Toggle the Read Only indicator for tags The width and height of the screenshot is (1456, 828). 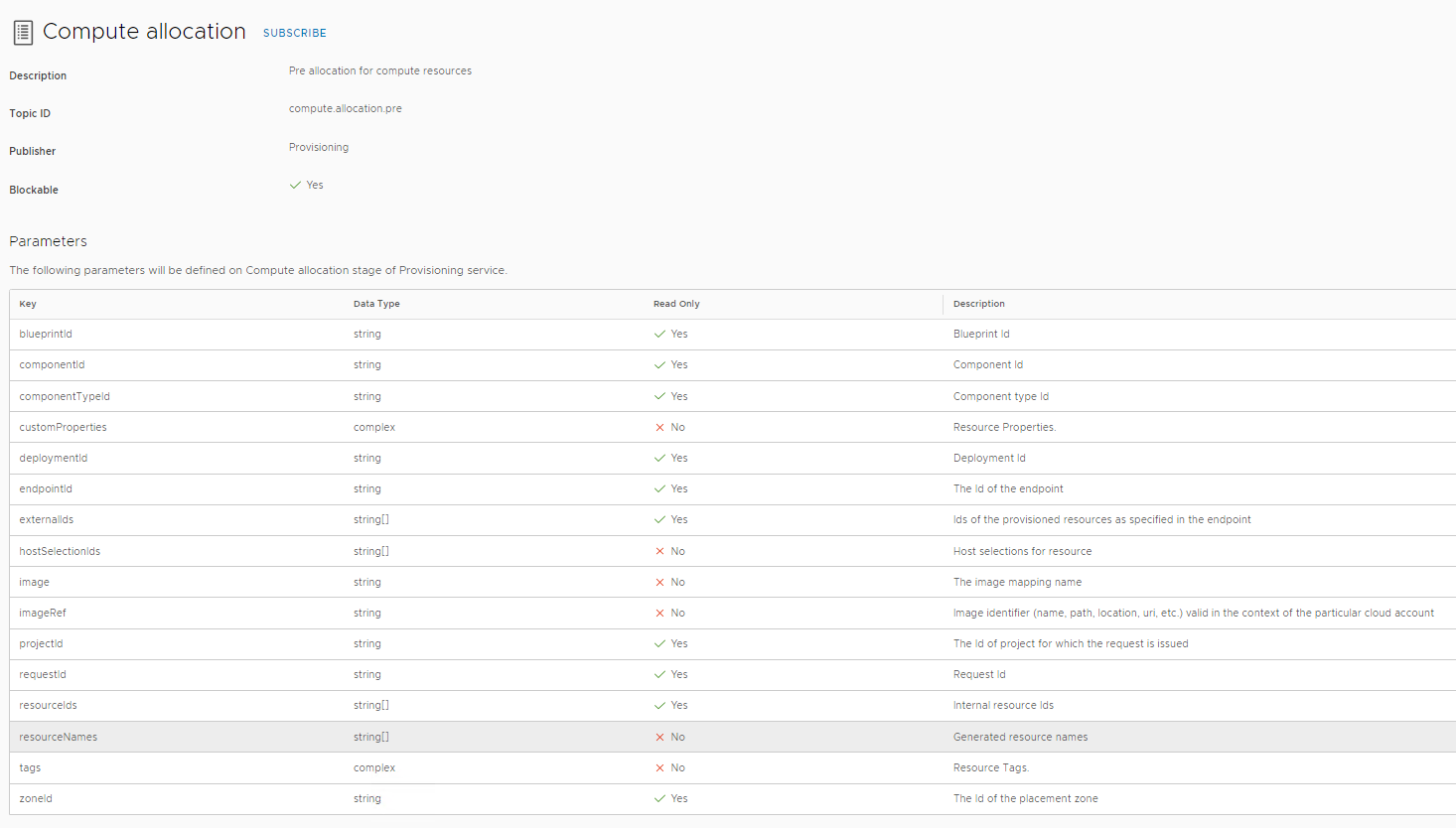click(657, 767)
